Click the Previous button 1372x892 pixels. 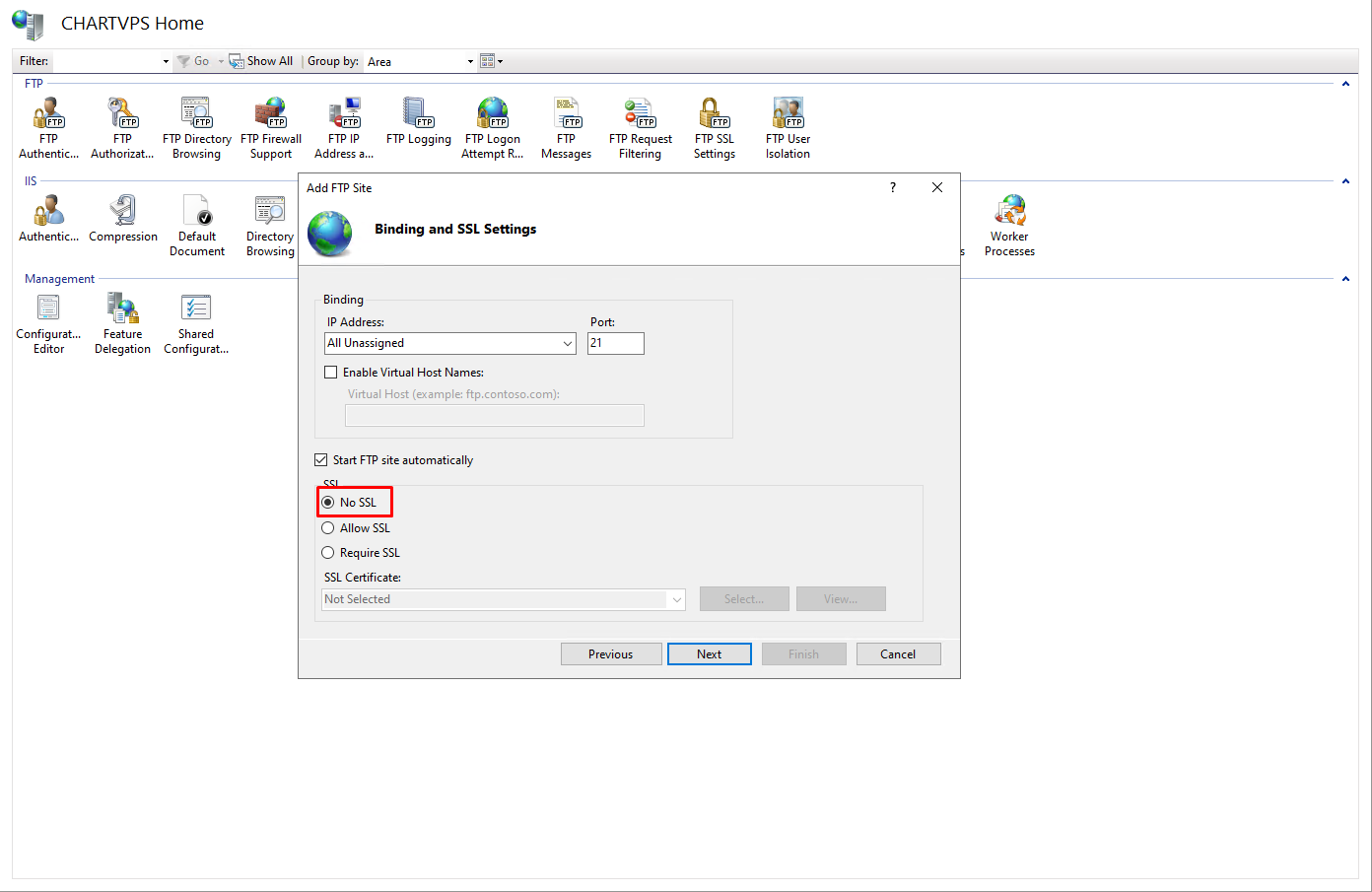tap(611, 654)
